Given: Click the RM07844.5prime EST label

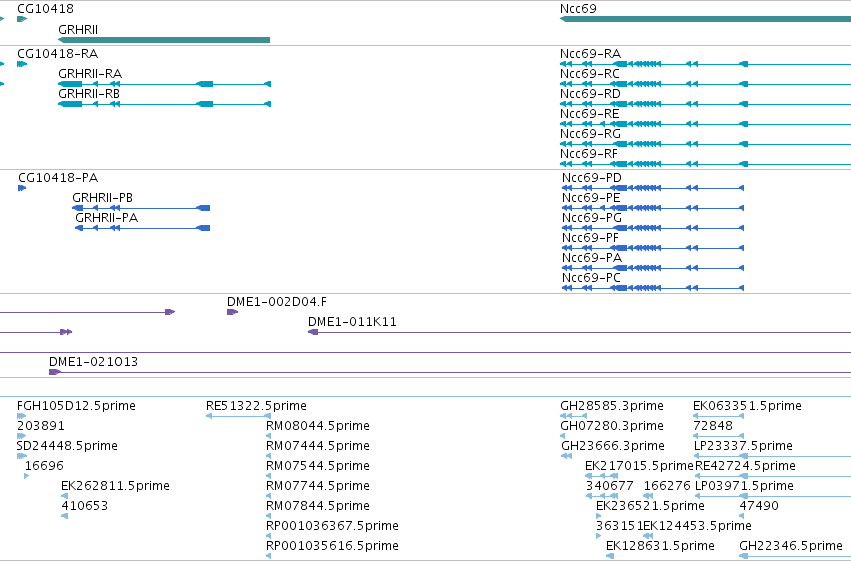Looking at the screenshot, I should (x=318, y=506).
